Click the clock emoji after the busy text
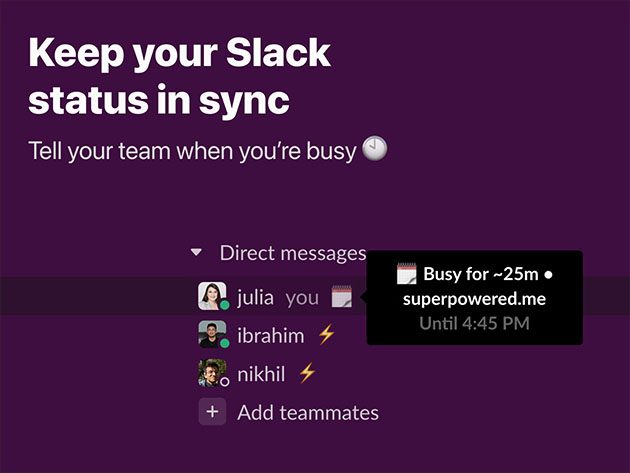Viewport: 630px width, 473px height. click(x=374, y=149)
